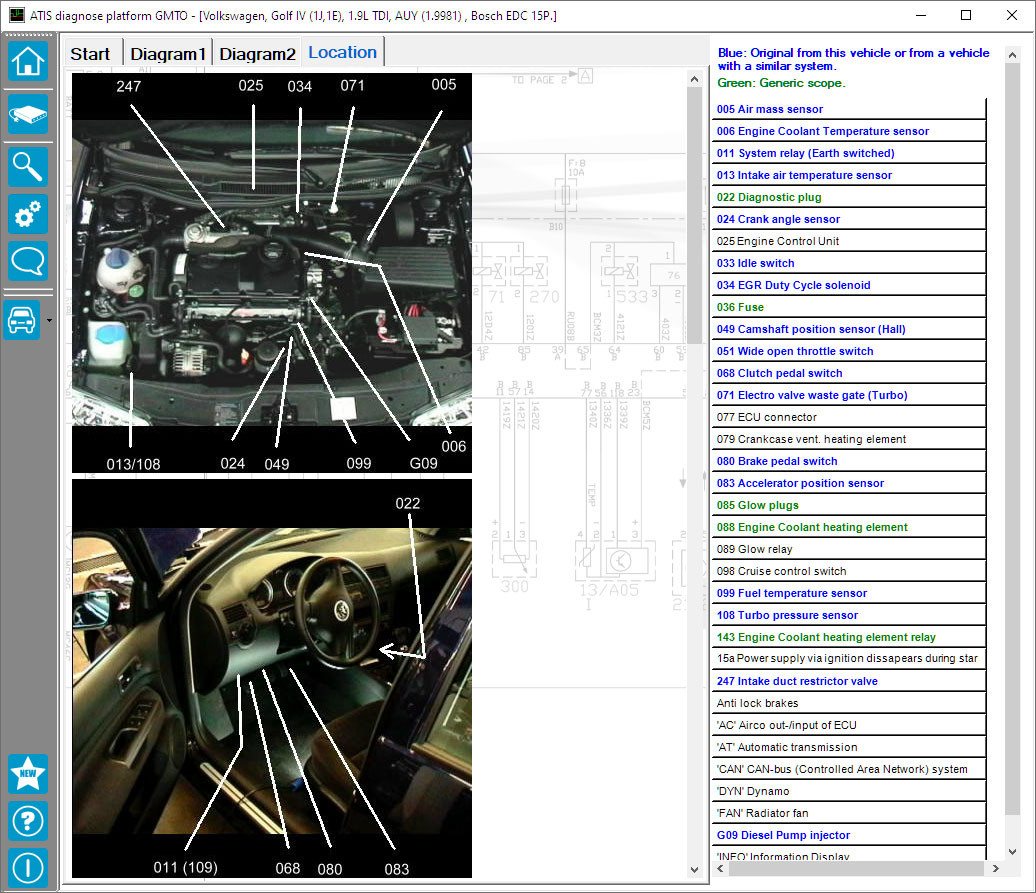Viewport: 1036px width, 893px height.
Task: Click 079 Crankcase vent. heating element
Action: 848,439
